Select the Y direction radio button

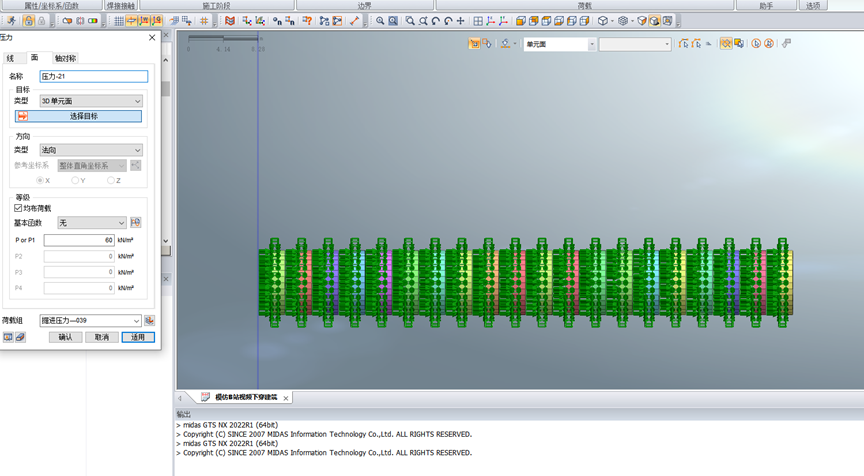[75, 180]
